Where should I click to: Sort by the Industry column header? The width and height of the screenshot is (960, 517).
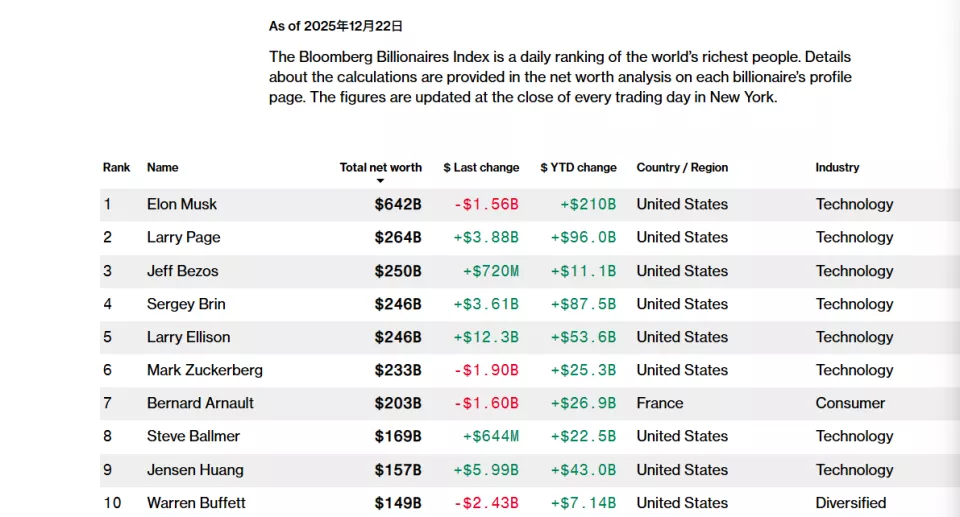point(837,167)
